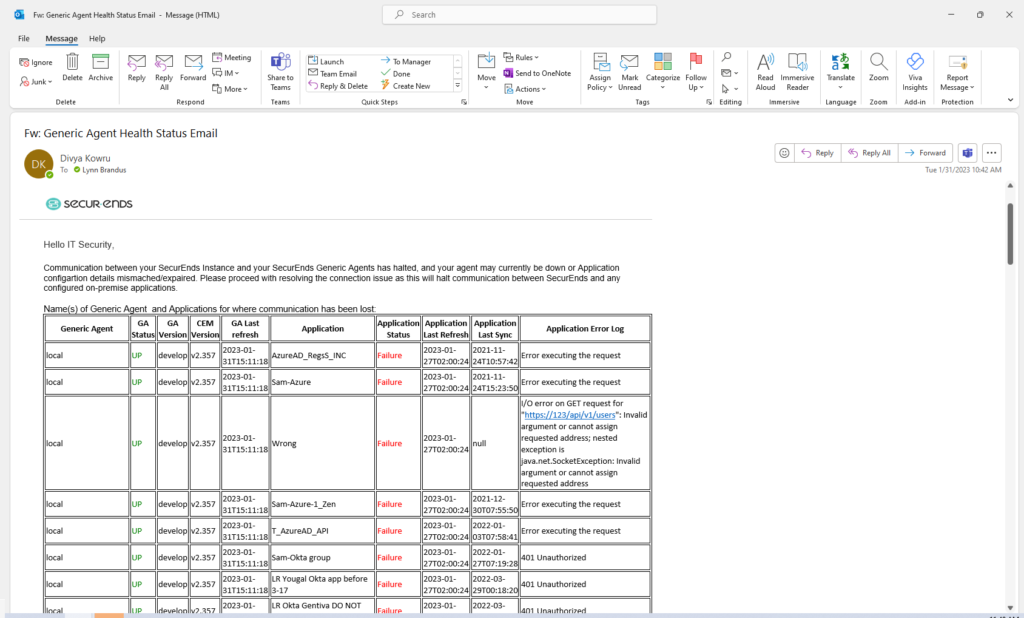The width and height of the screenshot is (1024, 618).
Task: Open the Junk dropdown
Action: tap(36, 82)
